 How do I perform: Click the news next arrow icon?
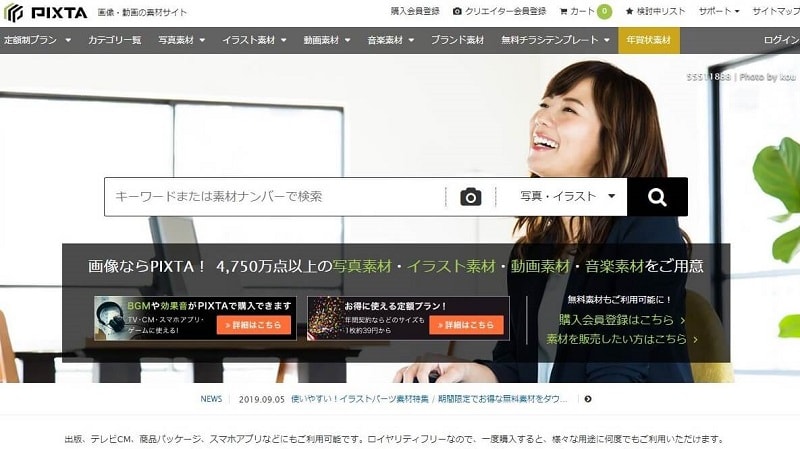(588, 398)
